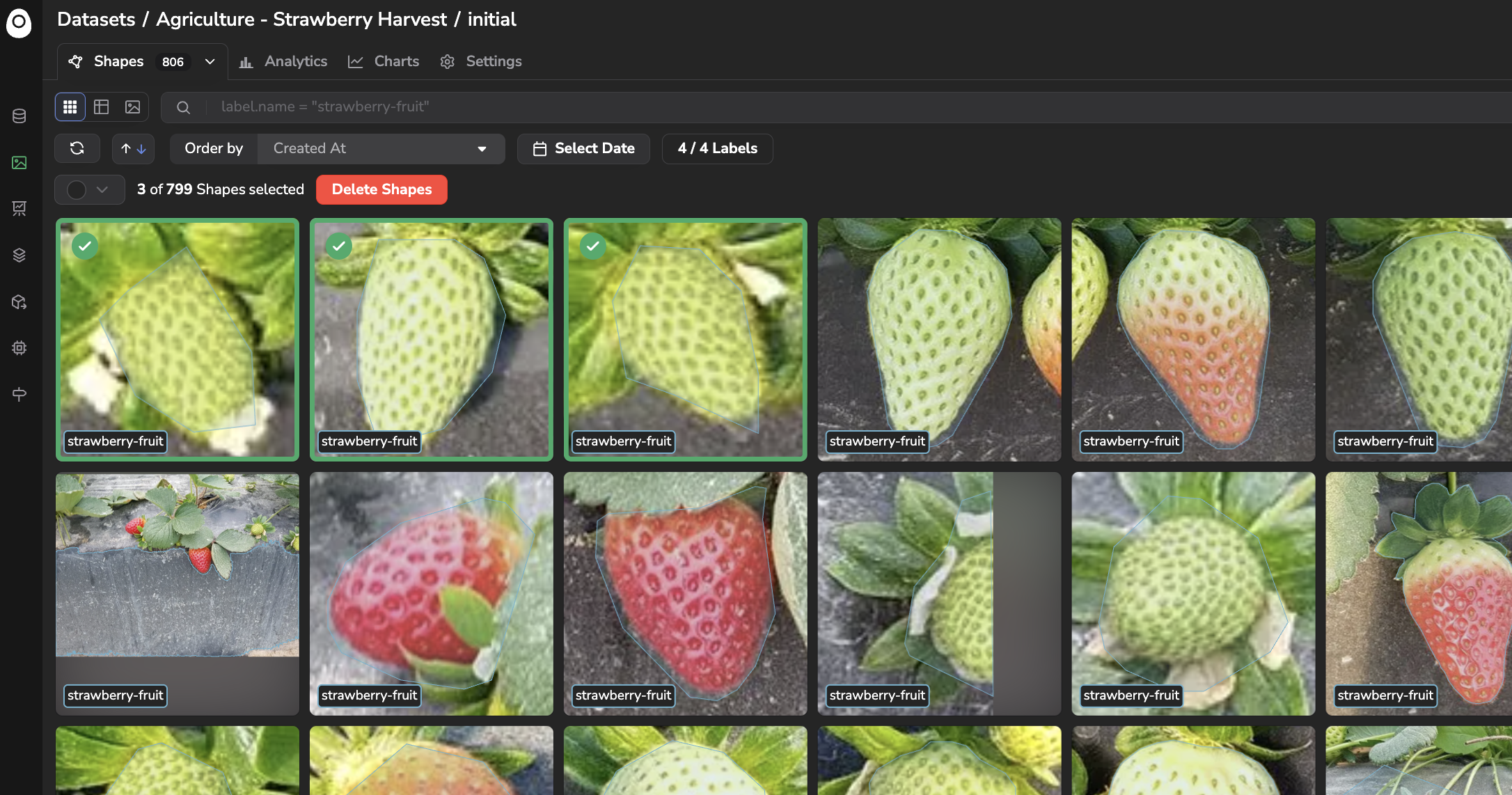Focus the label.name query search field
1512x795 pixels.
835,107
